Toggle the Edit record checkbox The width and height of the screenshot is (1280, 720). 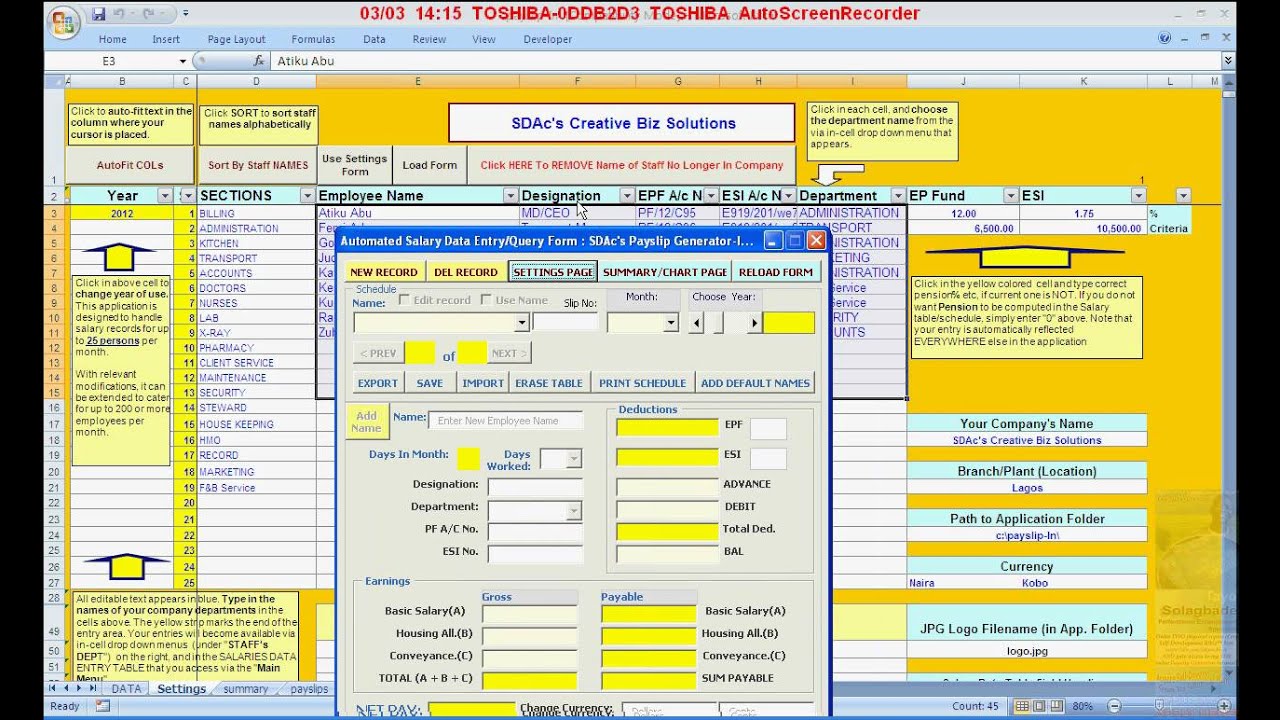[404, 299]
